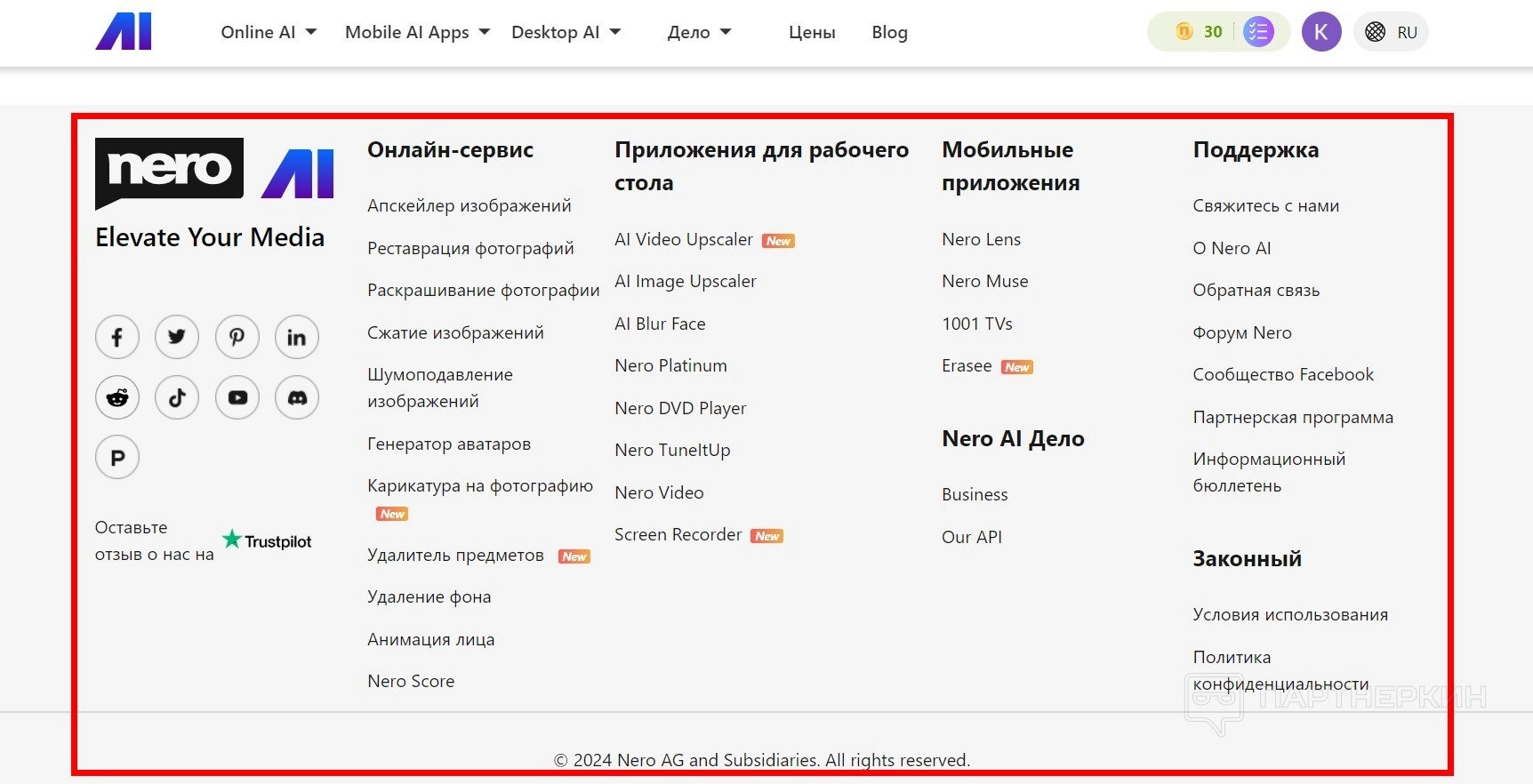
Task: Click the AI logo in the header
Action: (x=124, y=32)
